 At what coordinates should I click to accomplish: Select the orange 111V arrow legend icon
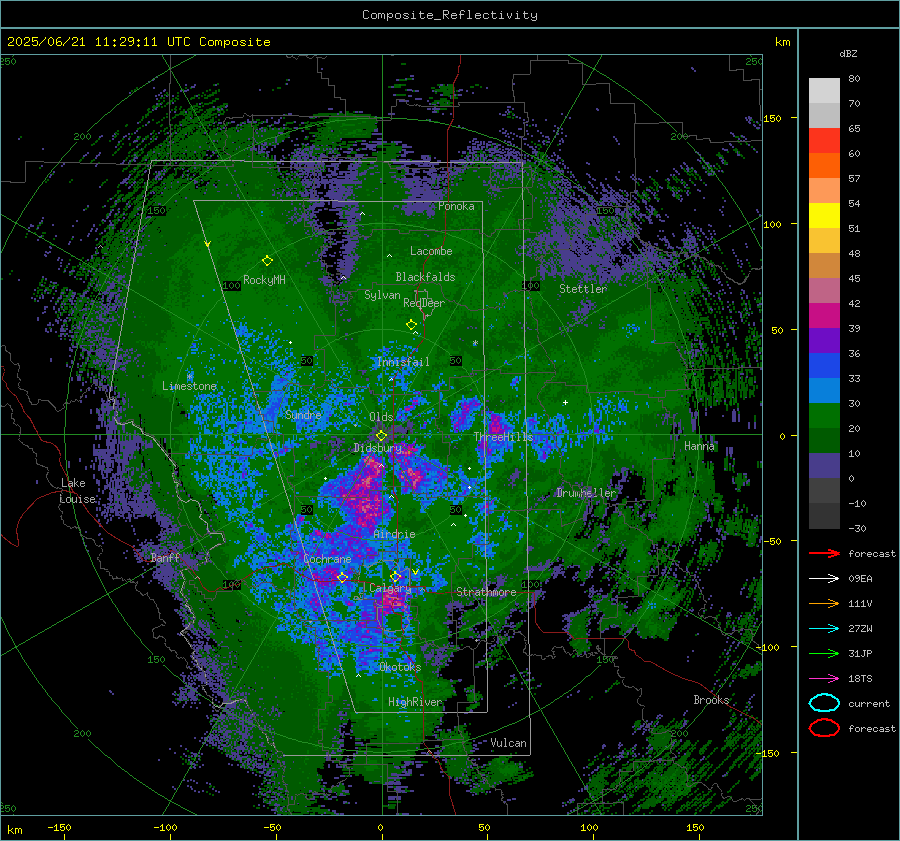click(x=824, y=603)
